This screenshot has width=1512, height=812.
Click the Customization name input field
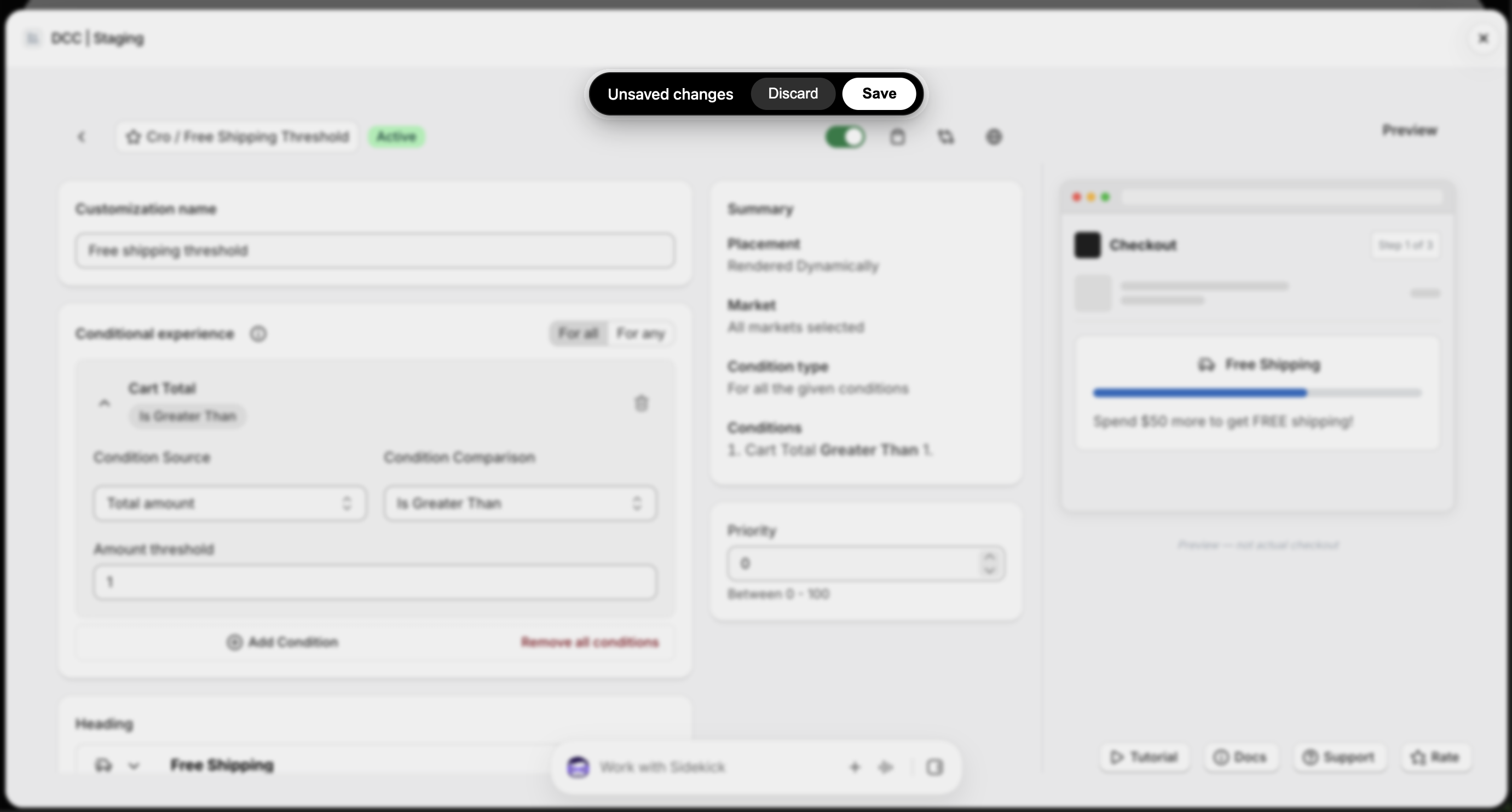(x=375, y=251)
